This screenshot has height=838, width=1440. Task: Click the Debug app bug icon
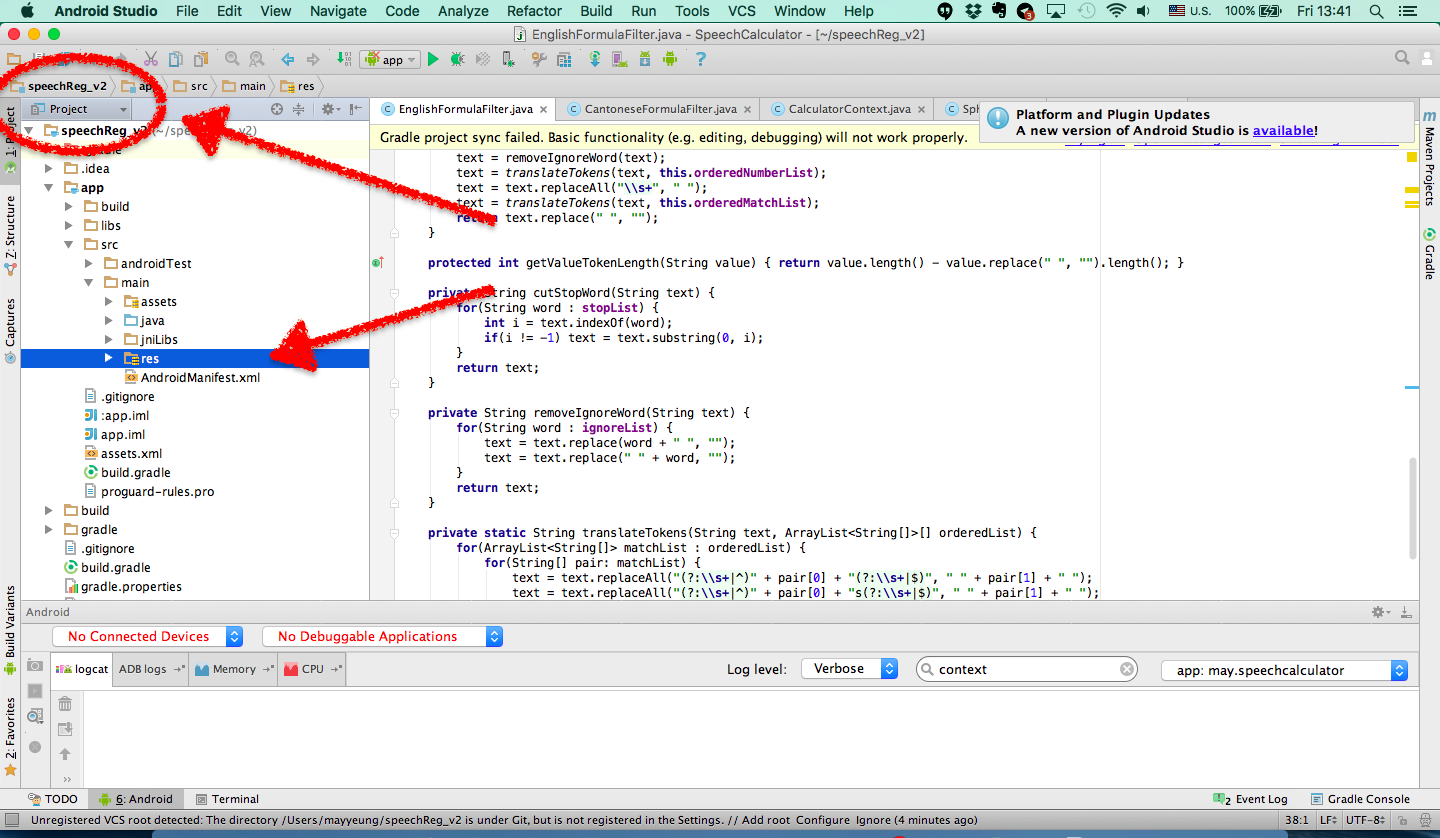[457, 60]
